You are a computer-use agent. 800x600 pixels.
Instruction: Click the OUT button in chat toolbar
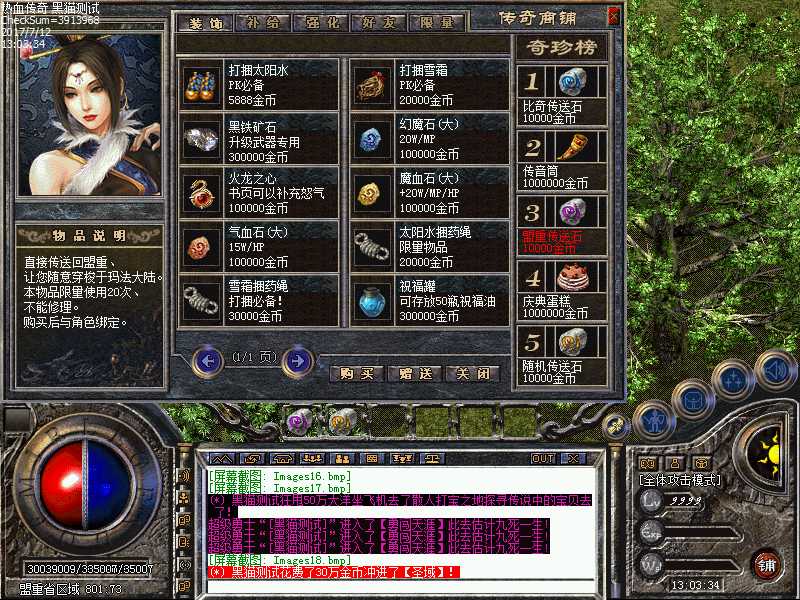[543, 459]
